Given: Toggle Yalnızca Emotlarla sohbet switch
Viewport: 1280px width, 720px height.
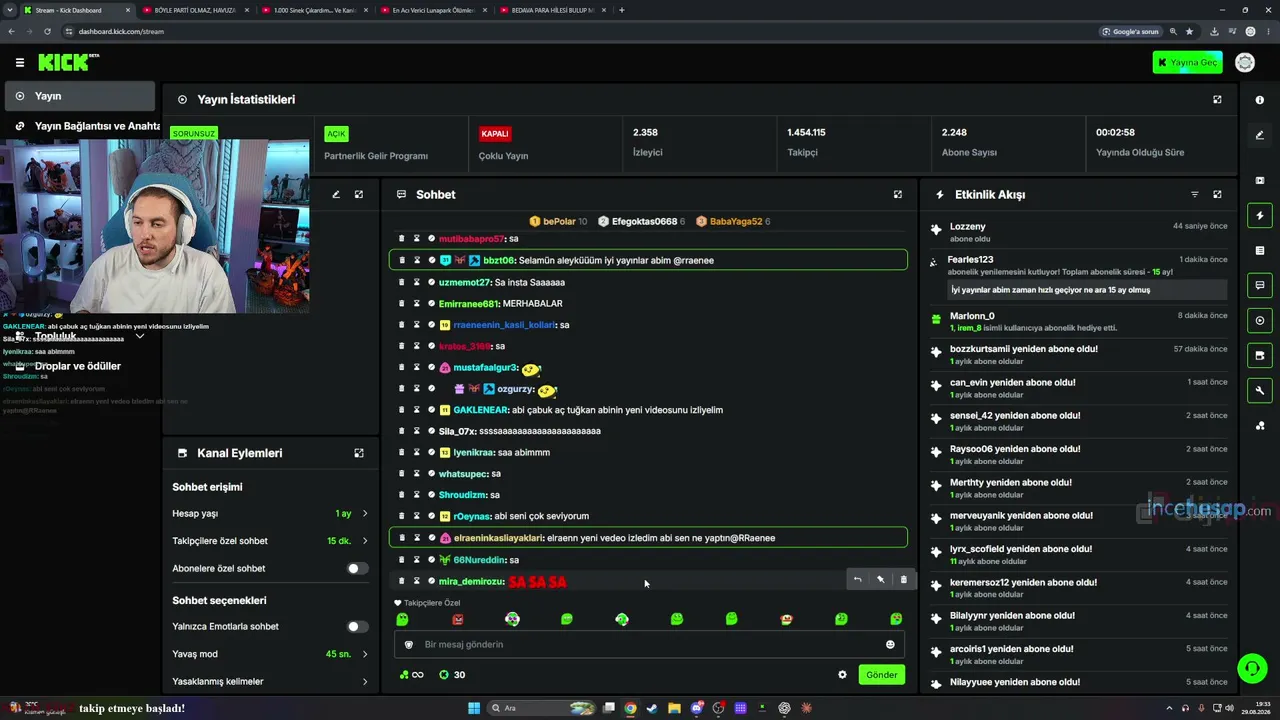Looking at the screenshot, I should click(x=357, y=627).
